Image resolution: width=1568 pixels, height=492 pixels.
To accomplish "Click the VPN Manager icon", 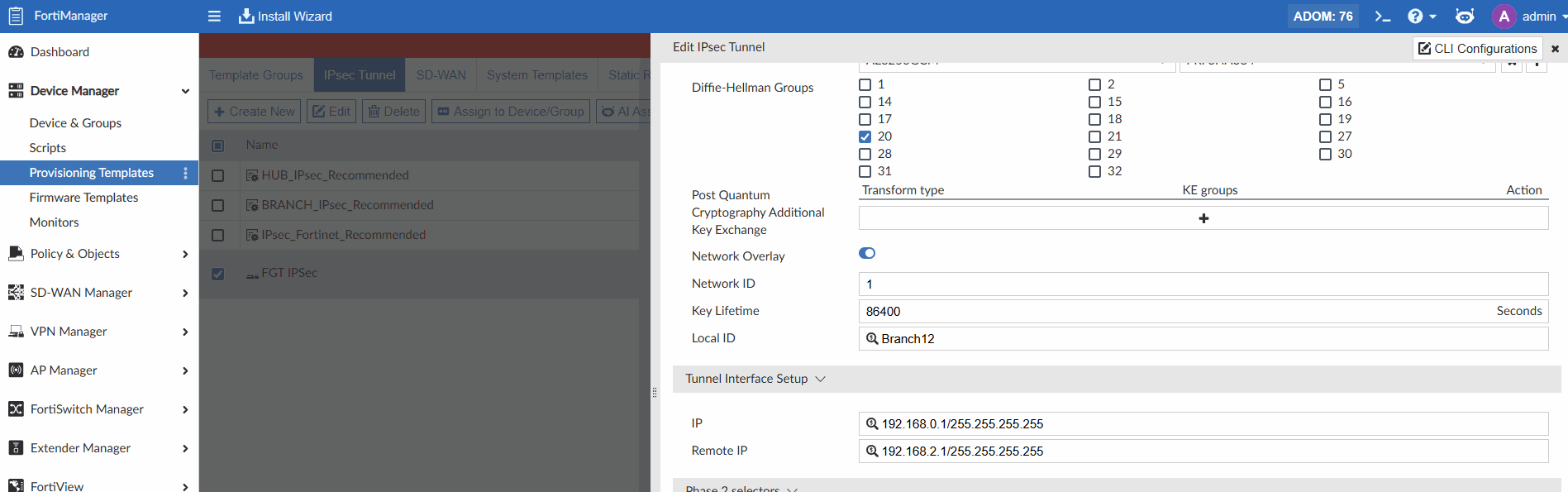I will tap(16, 331).
